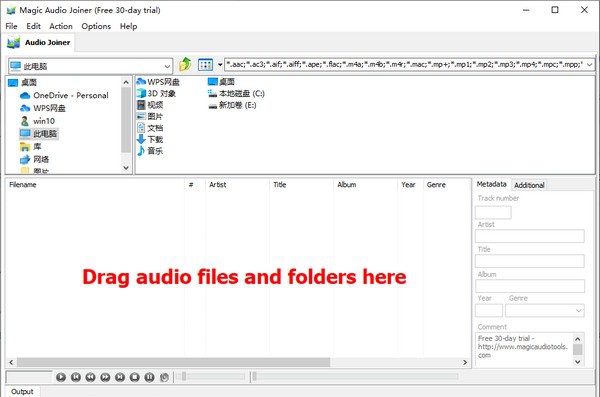The width and height of the screenshot is (600, 397).
Task: Open the Options menu
Action: 96,26
